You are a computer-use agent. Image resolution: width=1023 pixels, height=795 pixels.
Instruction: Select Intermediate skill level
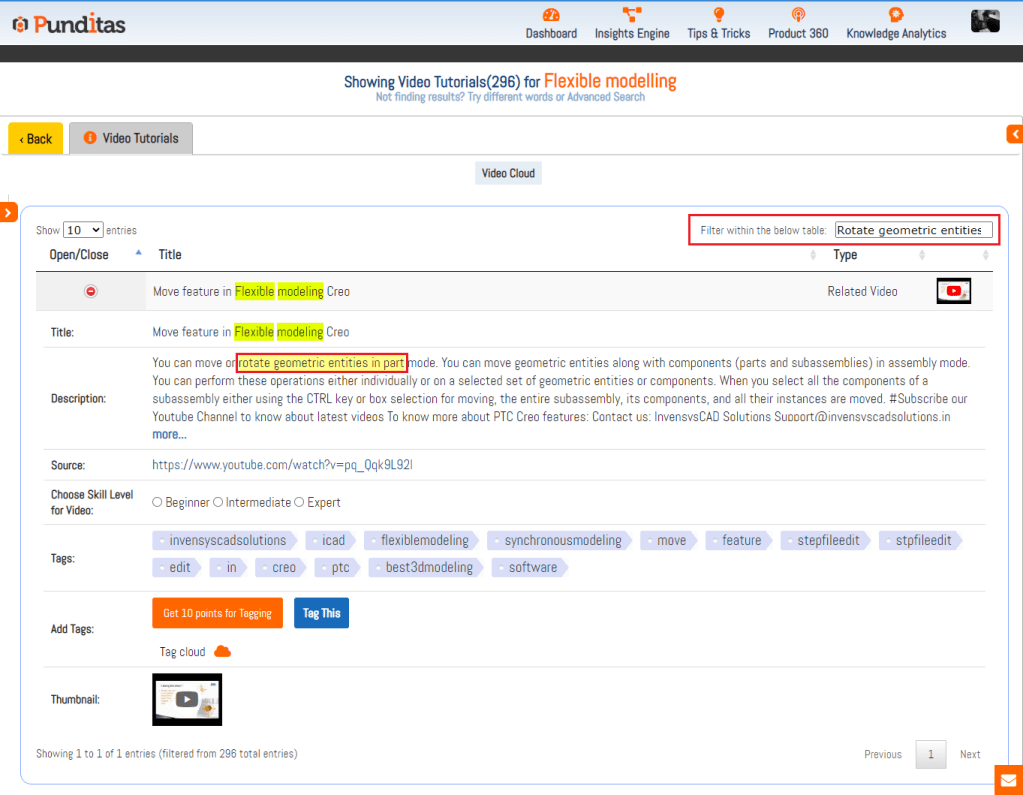(x=218, y=502)
